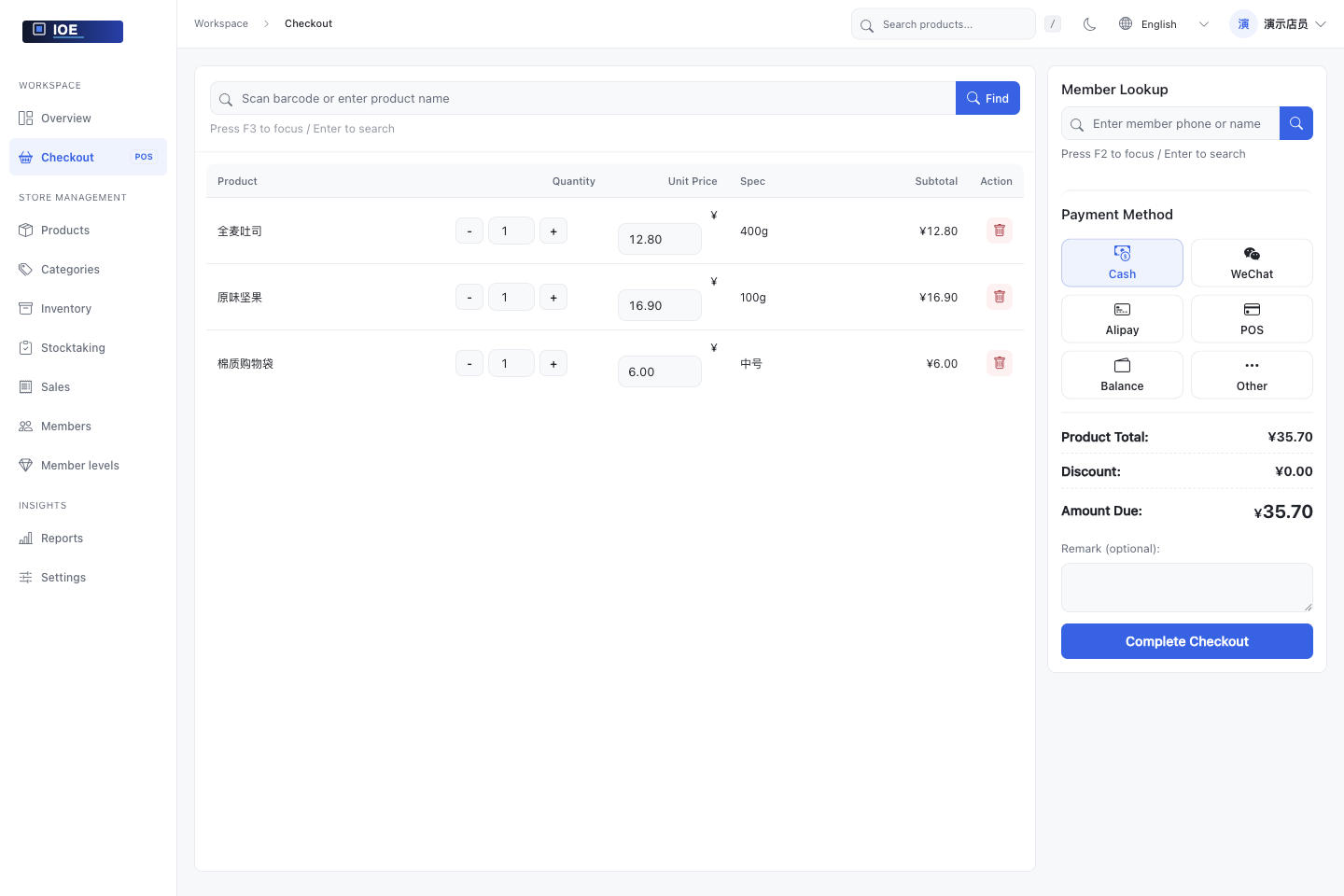Click the IOE logo in the sidebar

pyautogui.click(x=73, y=31)
